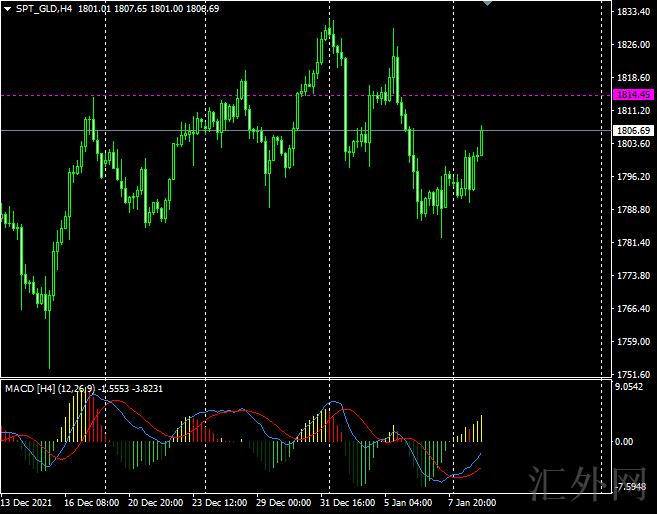Screen dimensions: 657x514
Task: Click the 1751.60 price at scale bottom
Action: [x=633, y=374]
